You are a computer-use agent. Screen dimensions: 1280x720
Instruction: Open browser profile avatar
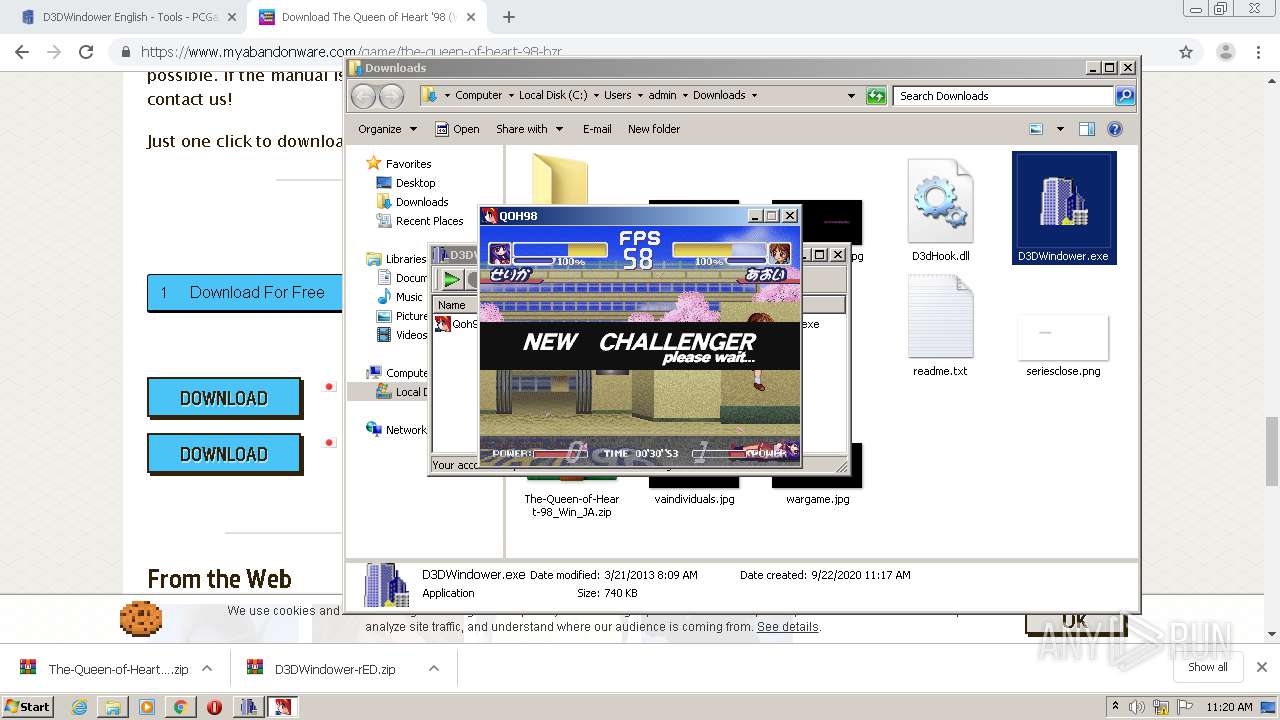pyautogui.click(x=1225, y=52)
